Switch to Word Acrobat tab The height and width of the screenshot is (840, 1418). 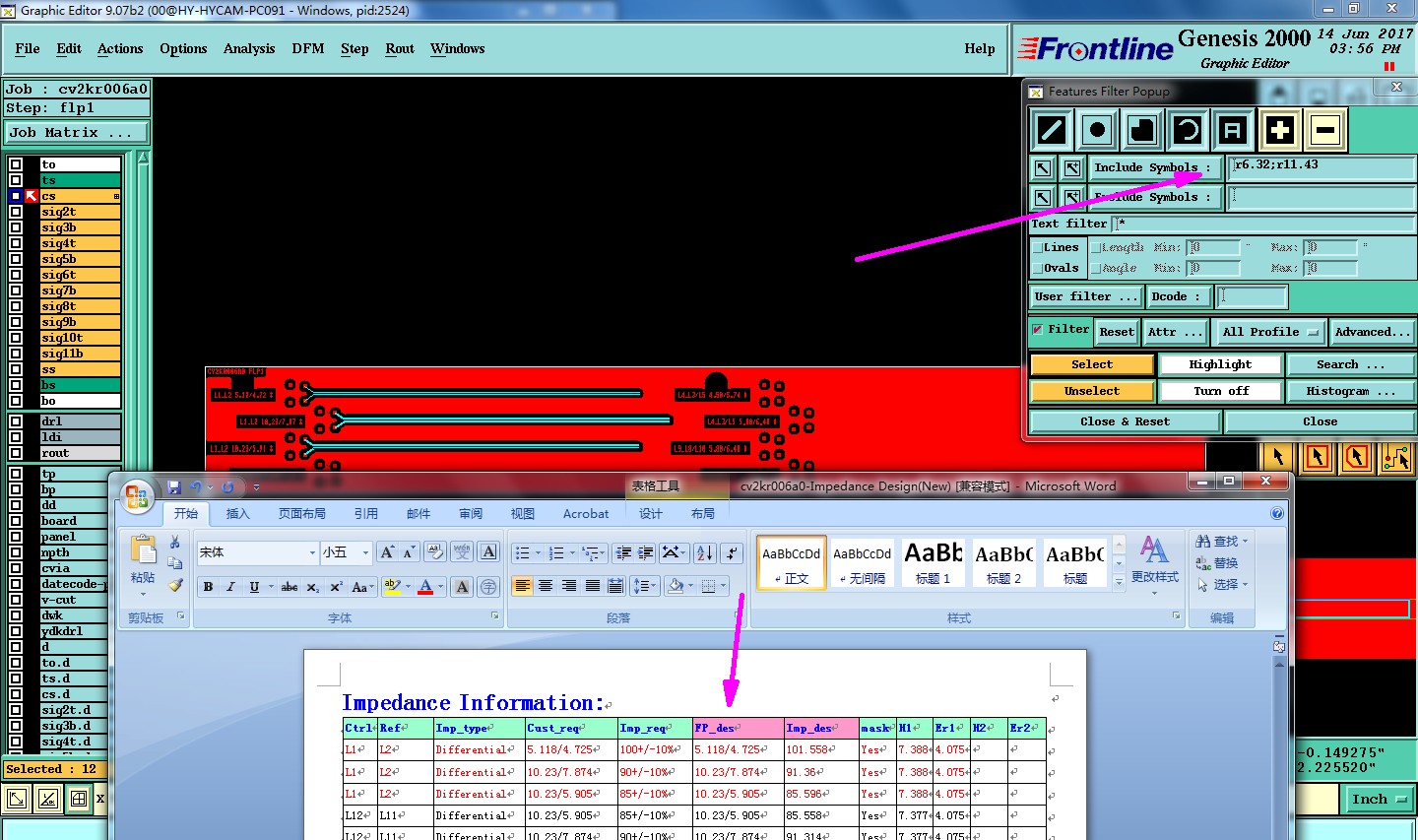pyautogui.click(x=586, y=513)
